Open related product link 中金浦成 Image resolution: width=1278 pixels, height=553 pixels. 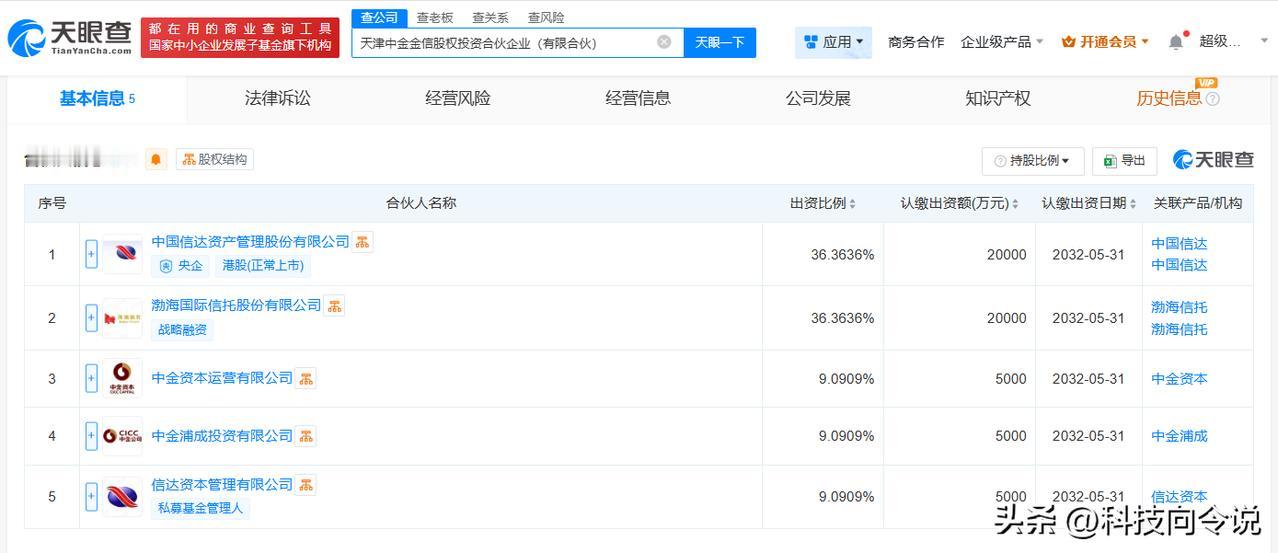pos(1179,436)
